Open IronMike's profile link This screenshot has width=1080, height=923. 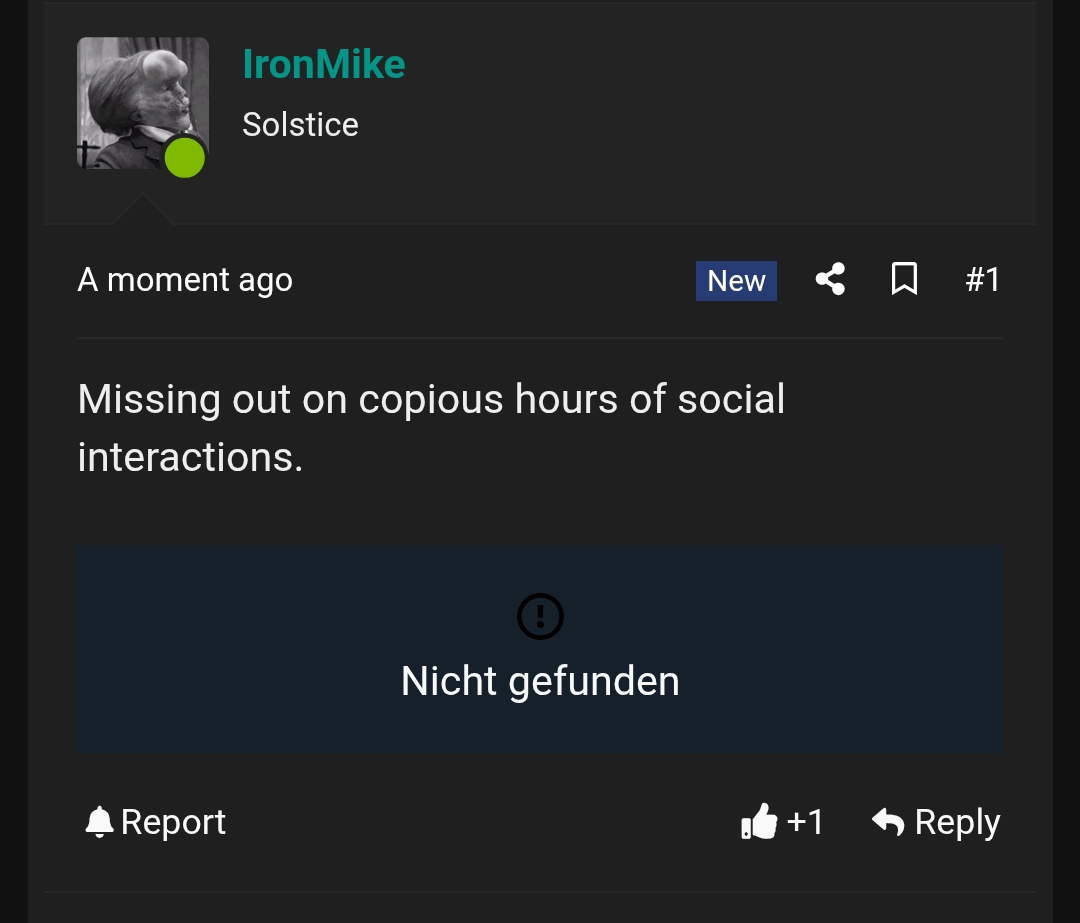pos(323,64)
